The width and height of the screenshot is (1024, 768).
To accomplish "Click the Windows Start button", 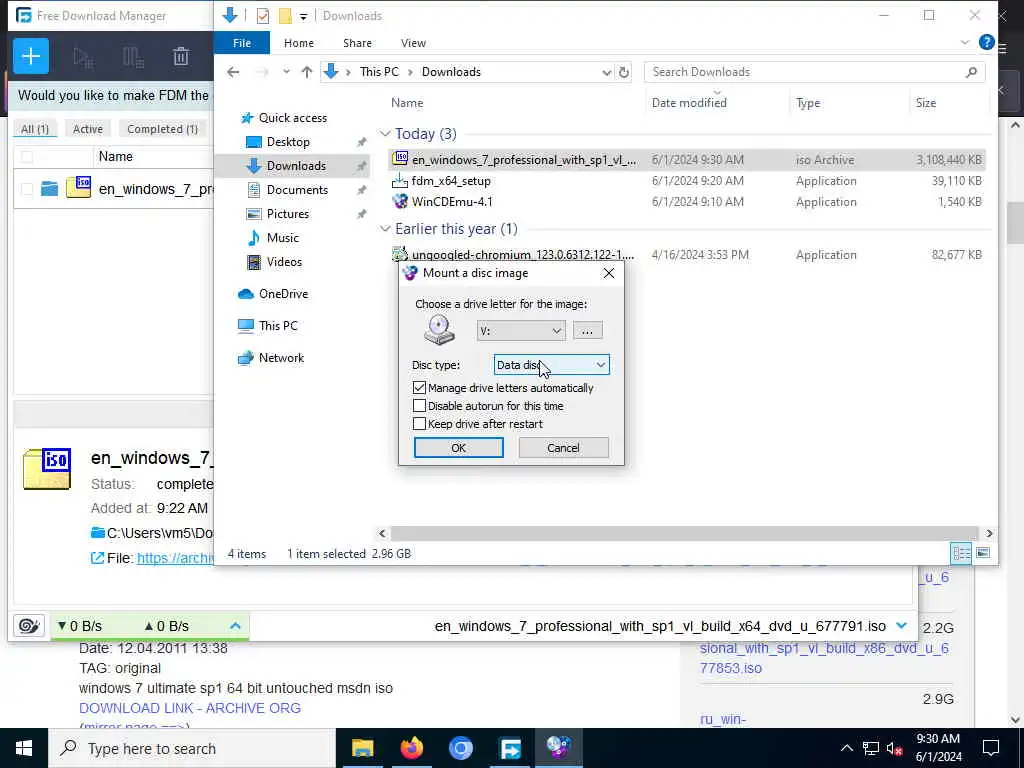I will [x=24, y=748].
